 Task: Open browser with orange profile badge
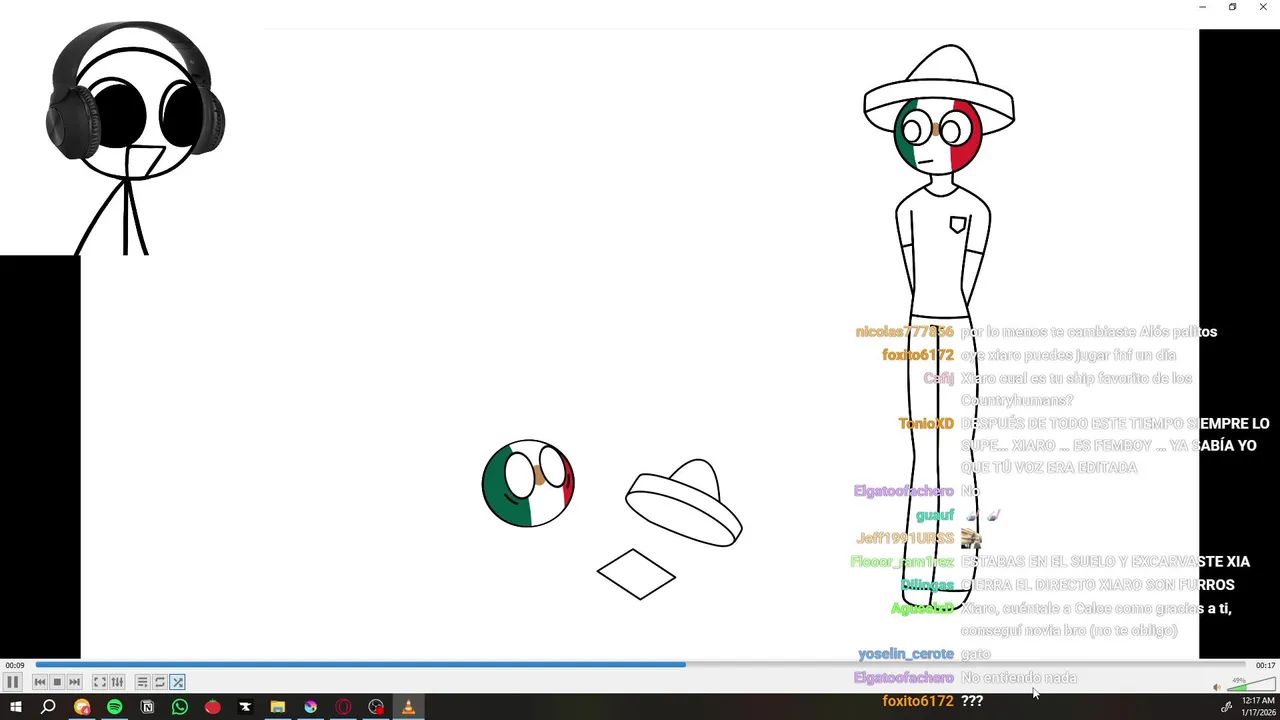coord(81,707)
